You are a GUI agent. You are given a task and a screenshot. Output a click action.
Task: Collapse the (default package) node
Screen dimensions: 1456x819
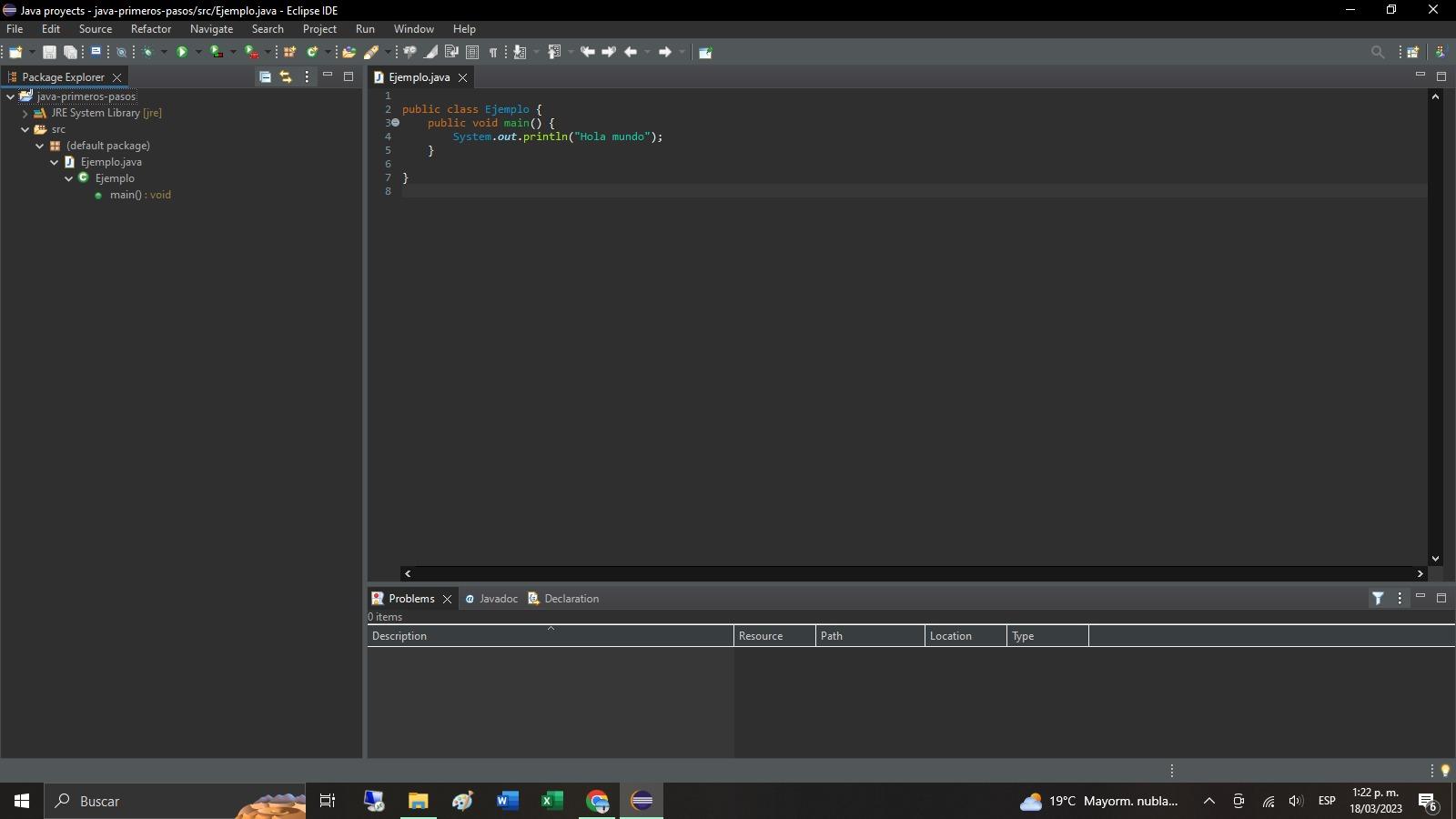click(x=40, y=146)
